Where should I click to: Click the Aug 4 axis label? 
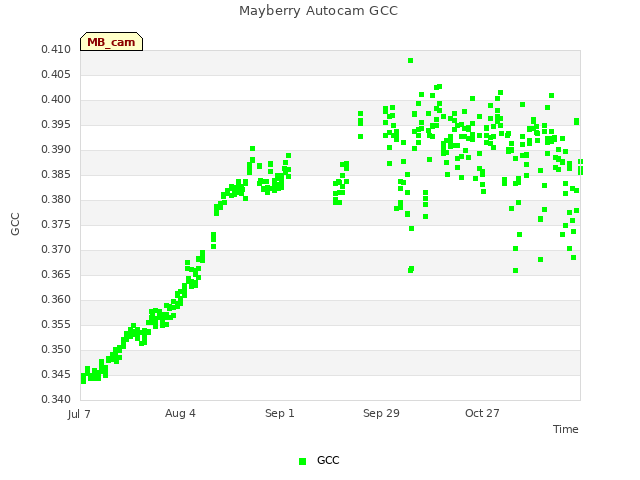click(180, 413)
